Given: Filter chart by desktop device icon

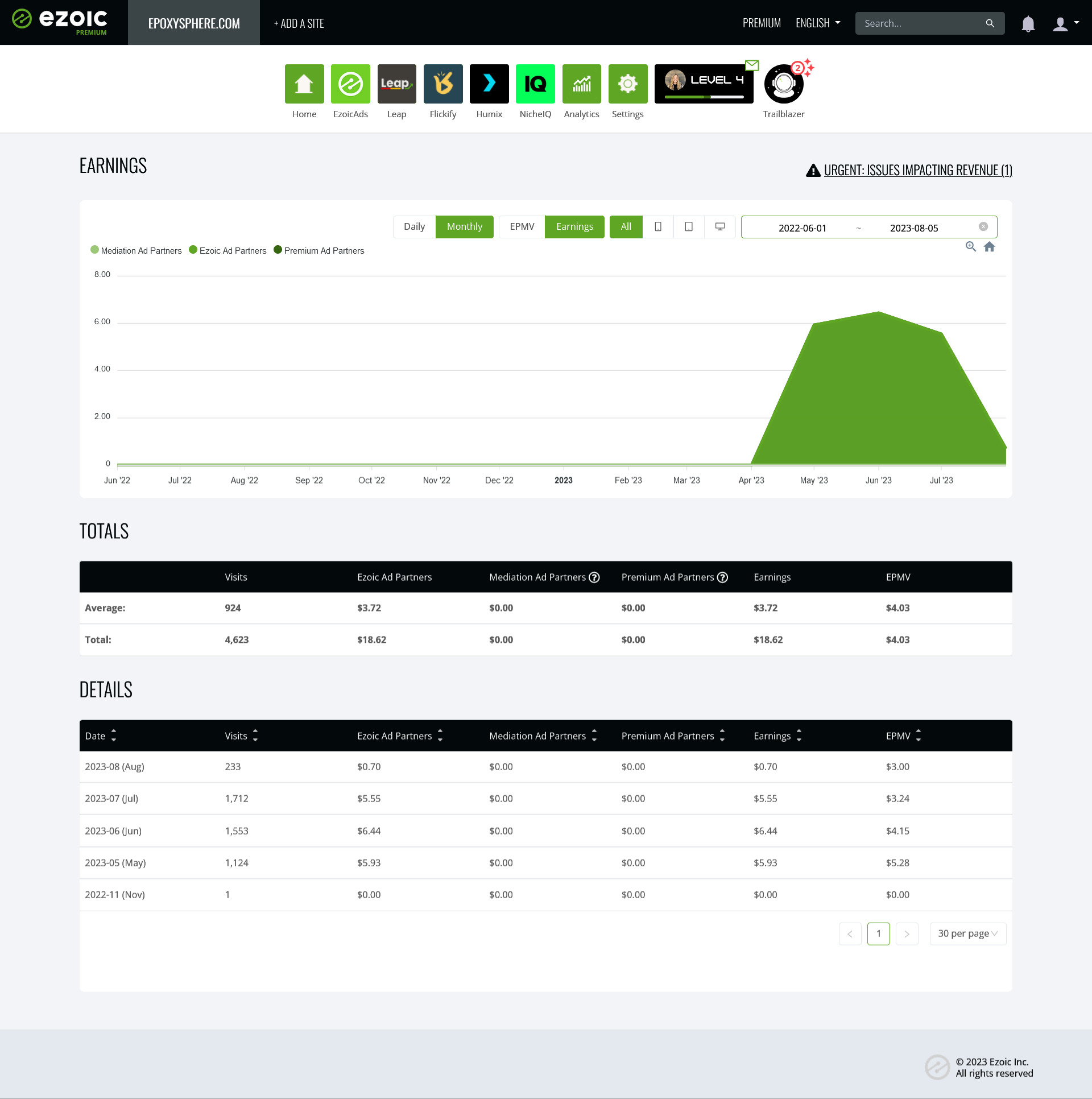Looking at the screenshot, I should coord(720,227).
